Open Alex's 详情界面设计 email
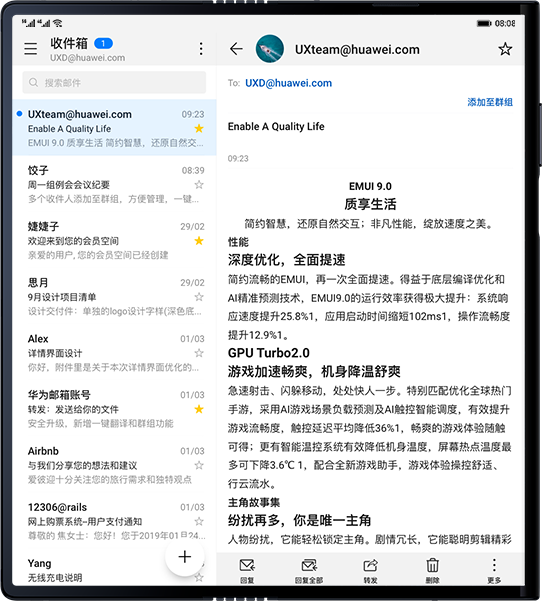The height and width of the screenshot is (601, 542). click(114, 352)
